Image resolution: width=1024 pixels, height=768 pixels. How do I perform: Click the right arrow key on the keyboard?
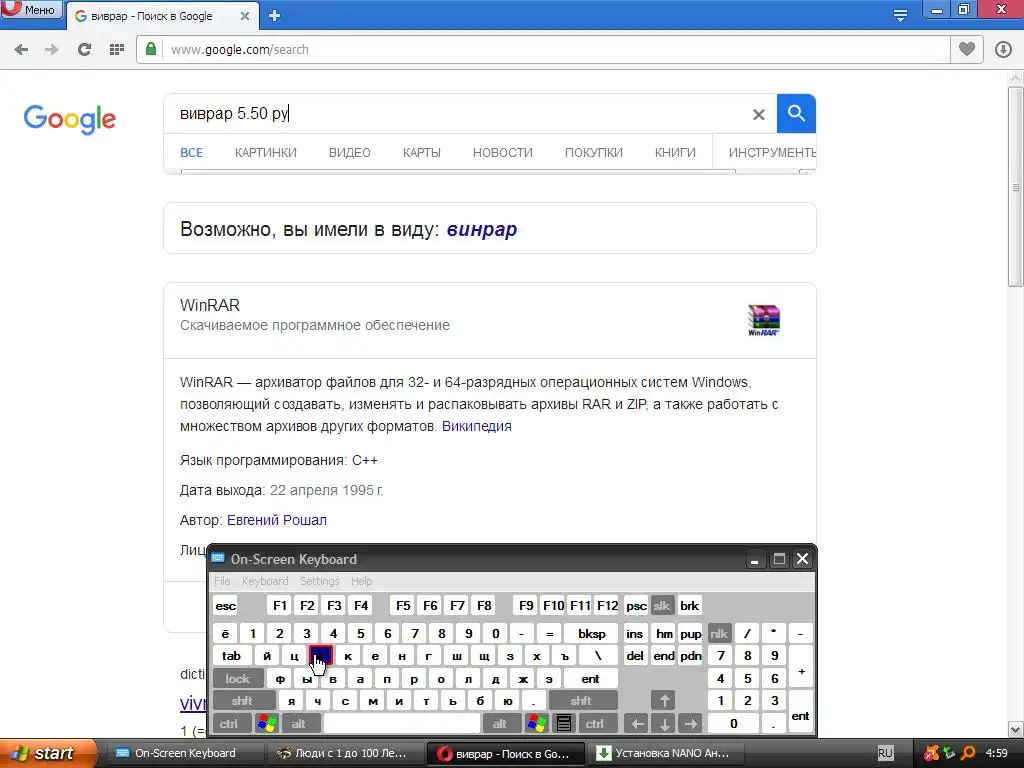(x=691, y=724)
